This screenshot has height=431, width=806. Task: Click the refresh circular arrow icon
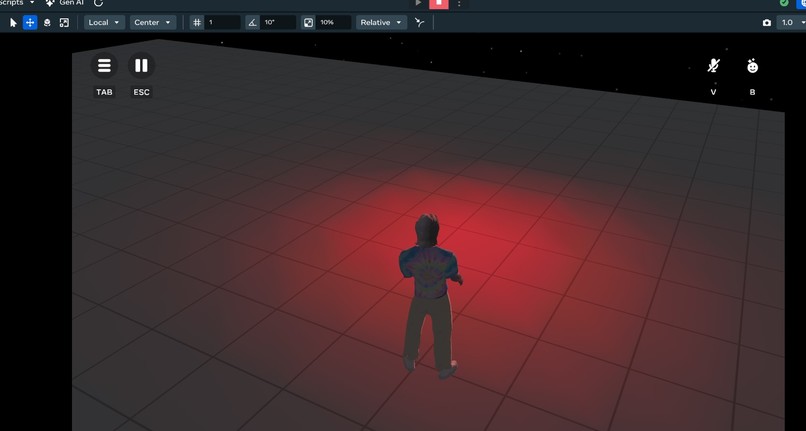pos(99,3)
